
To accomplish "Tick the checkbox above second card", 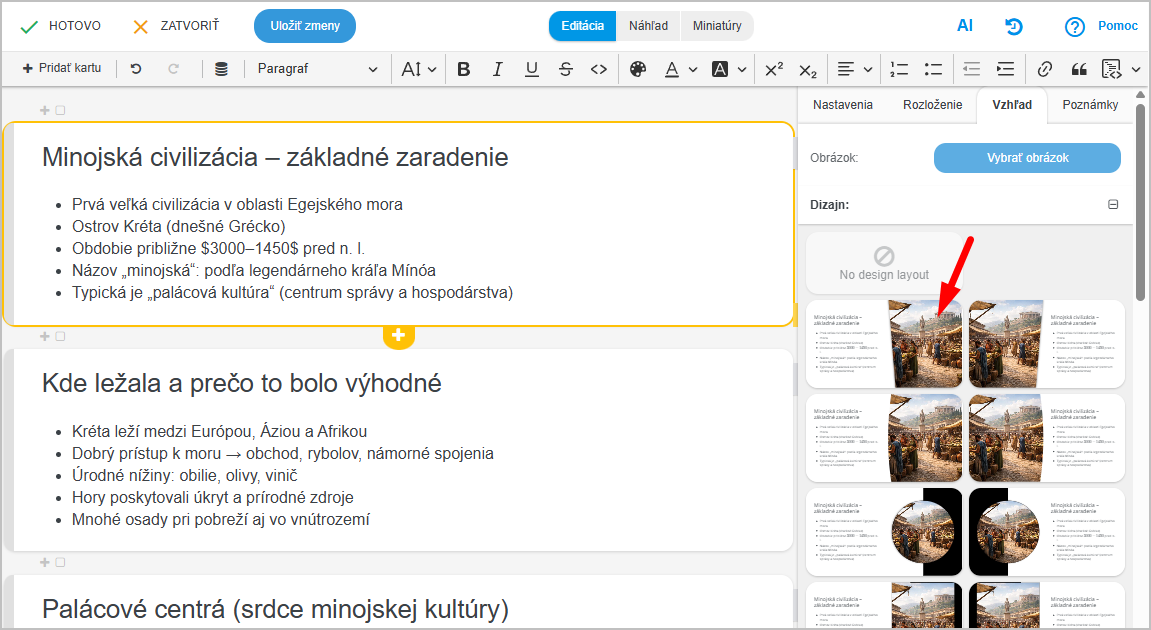I will tap(60, 336).
